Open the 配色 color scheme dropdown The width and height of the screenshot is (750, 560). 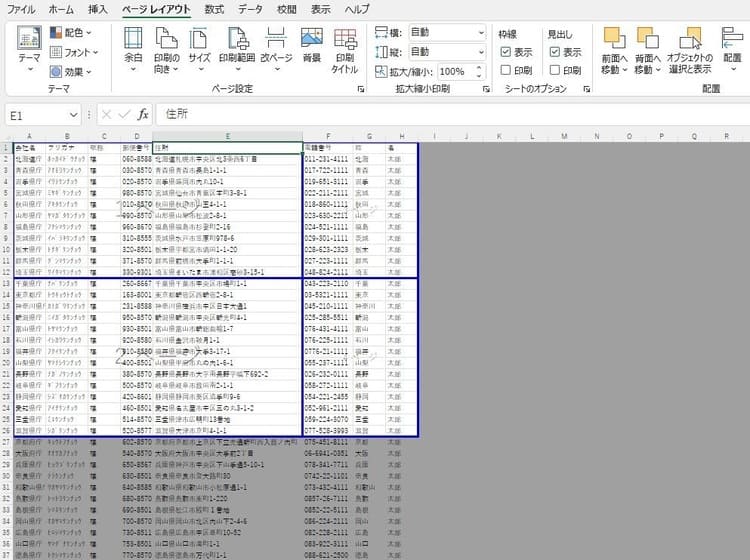(x=71, y=33)
